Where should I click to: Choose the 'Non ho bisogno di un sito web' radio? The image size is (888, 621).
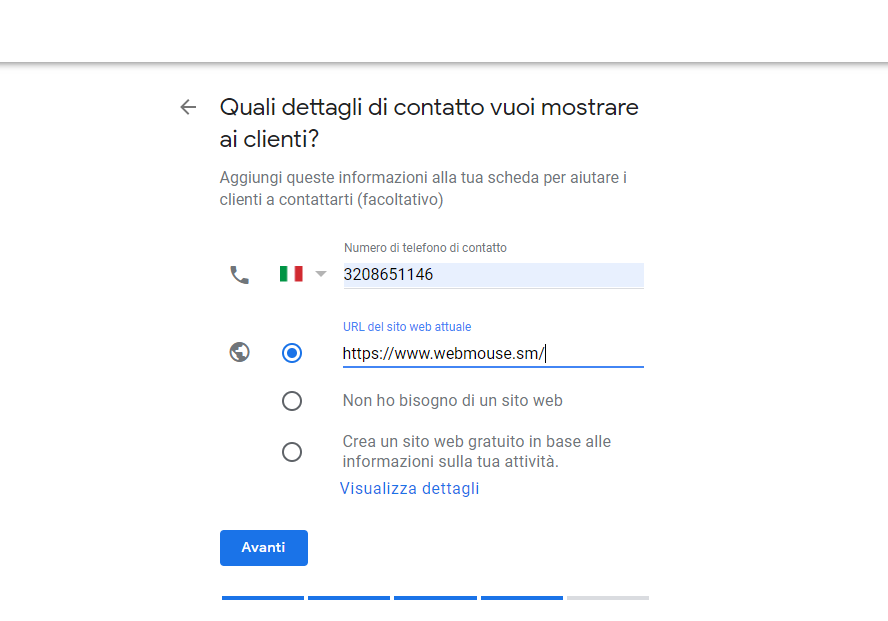click(x=292, y=401)
